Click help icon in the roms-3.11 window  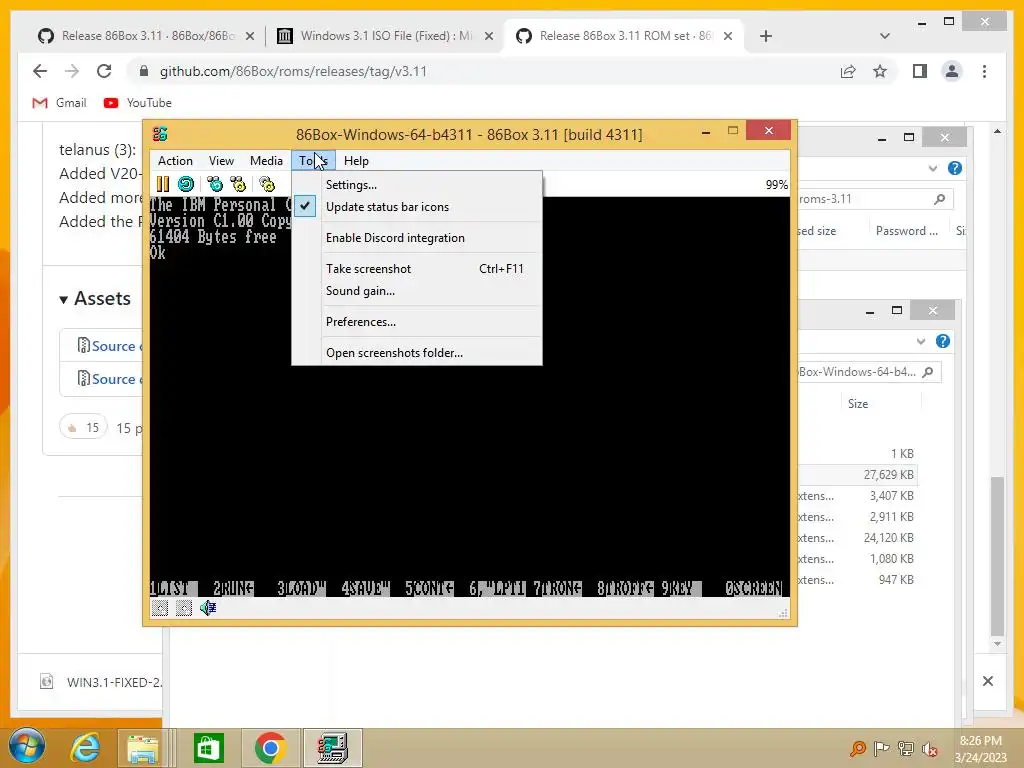click(x=955, y=168)
